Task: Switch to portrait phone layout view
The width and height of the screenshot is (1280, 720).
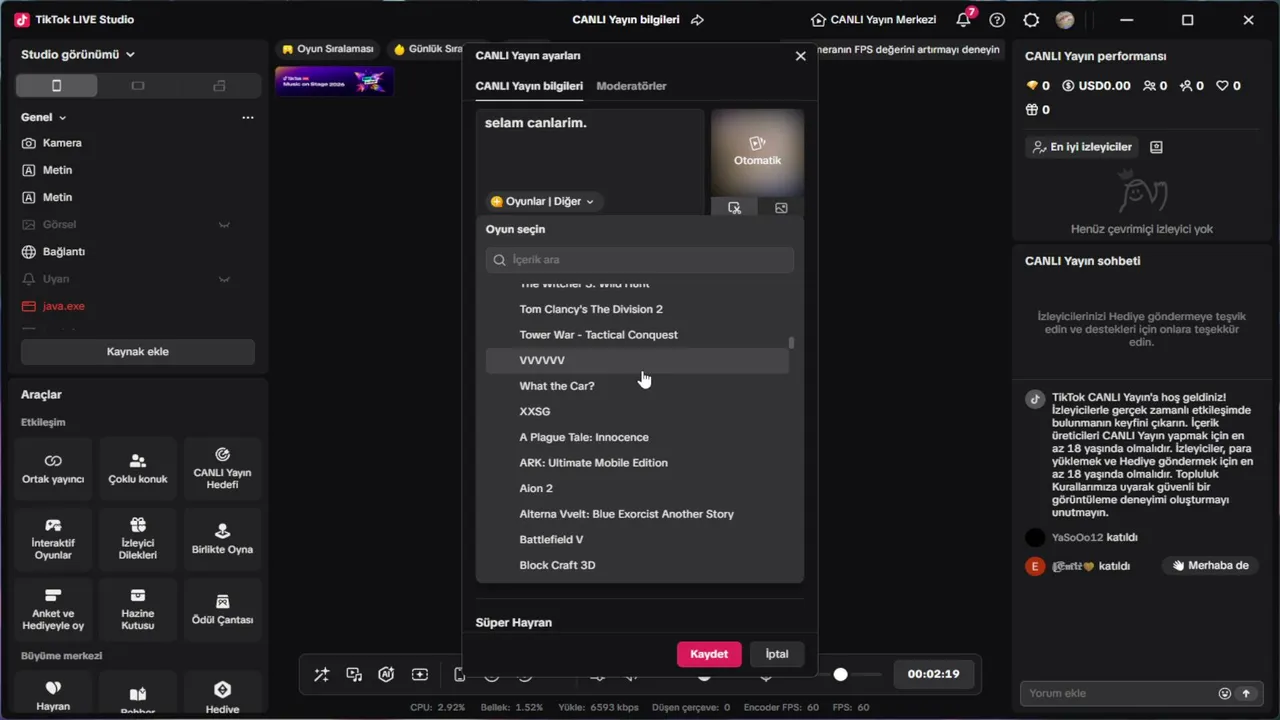Action: pyautogui.click(x=56, y=86)
